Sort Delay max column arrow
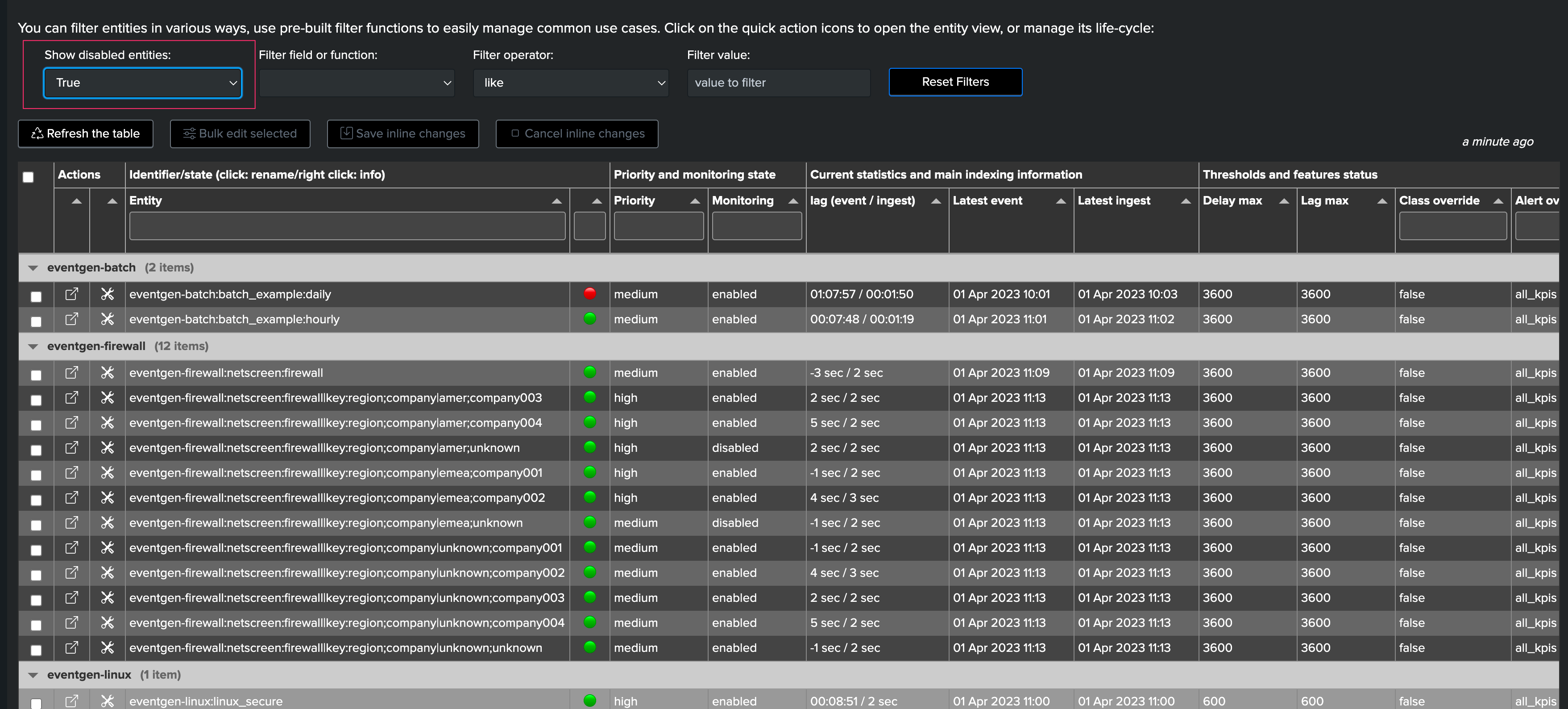1568x709 pixels. pyautogui.click(x=1284, y=201)
